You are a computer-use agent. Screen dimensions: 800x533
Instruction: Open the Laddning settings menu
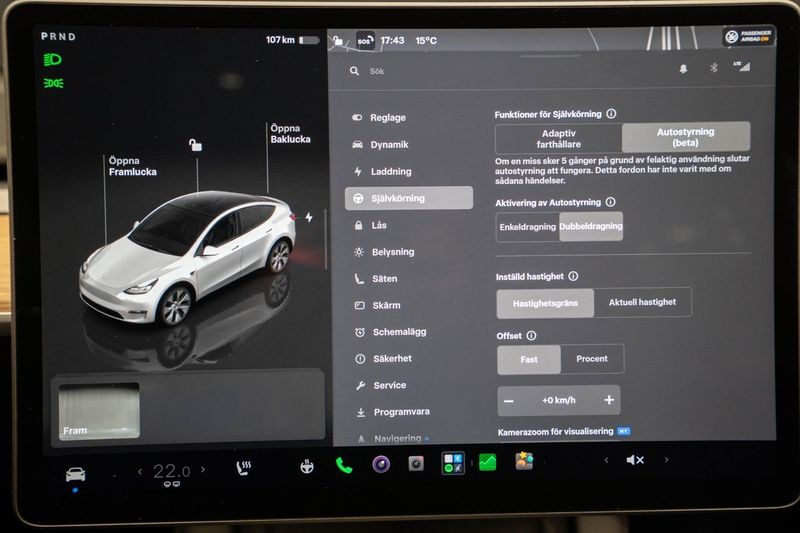pyautogui.click(x=382, y=171)
